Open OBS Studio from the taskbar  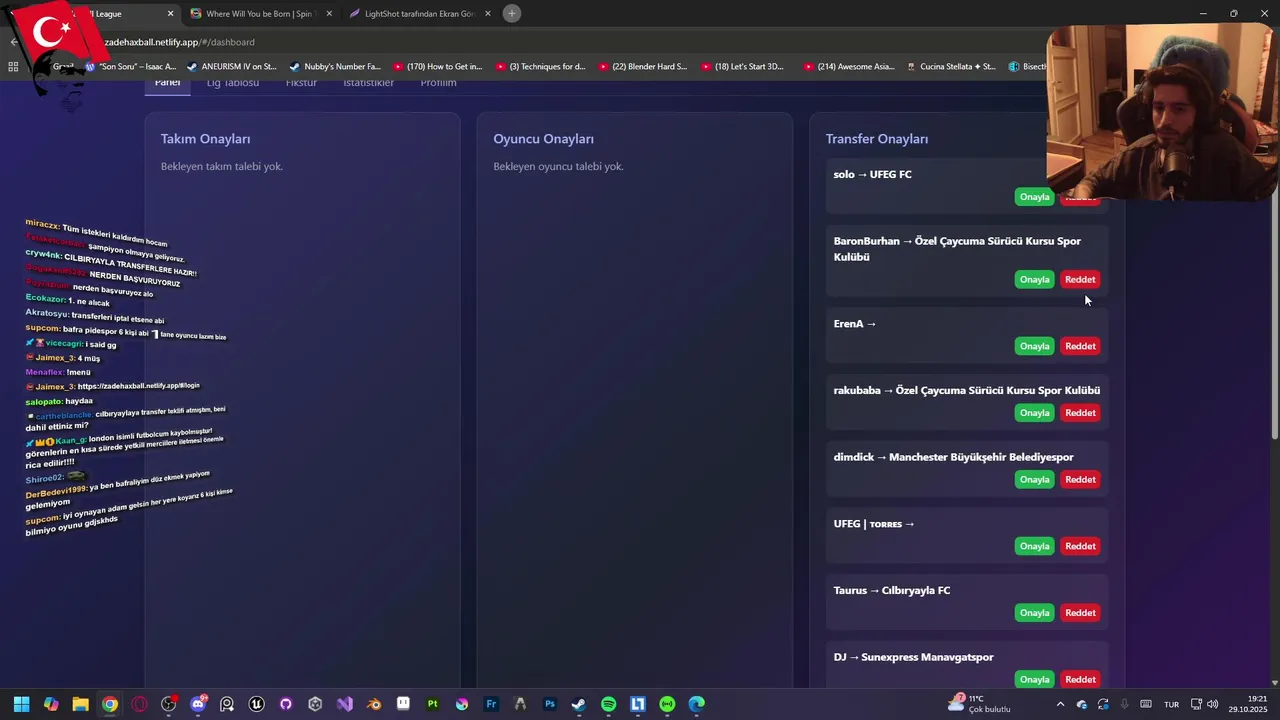click(x=168, y=704)
